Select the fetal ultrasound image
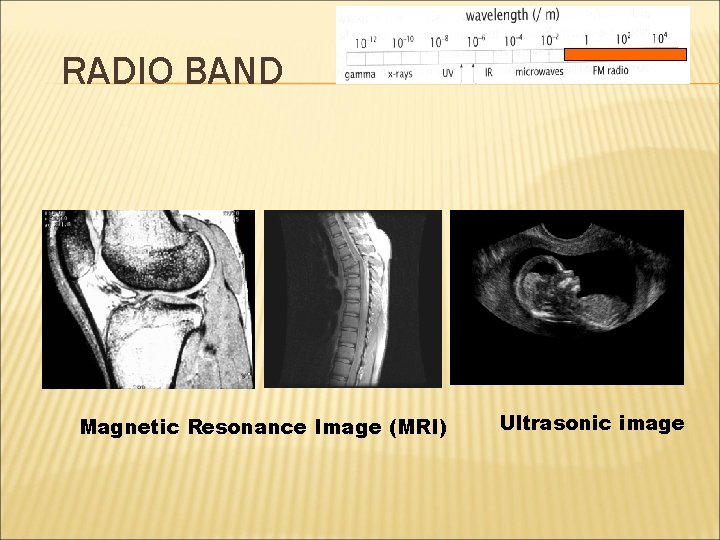720x540 pixels. pyautogui.click(x=567, y=298)
